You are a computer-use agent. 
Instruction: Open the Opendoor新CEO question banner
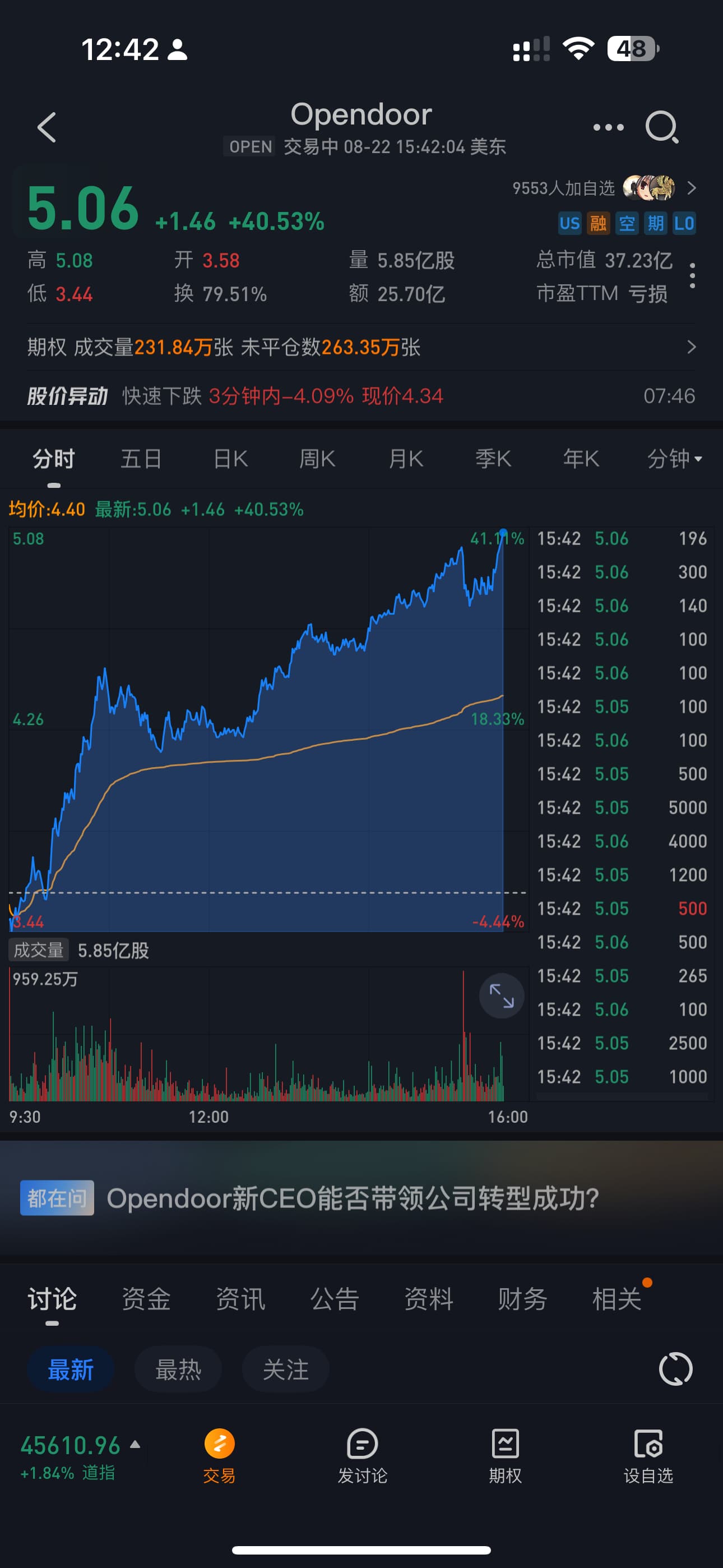click(361, 1198)
